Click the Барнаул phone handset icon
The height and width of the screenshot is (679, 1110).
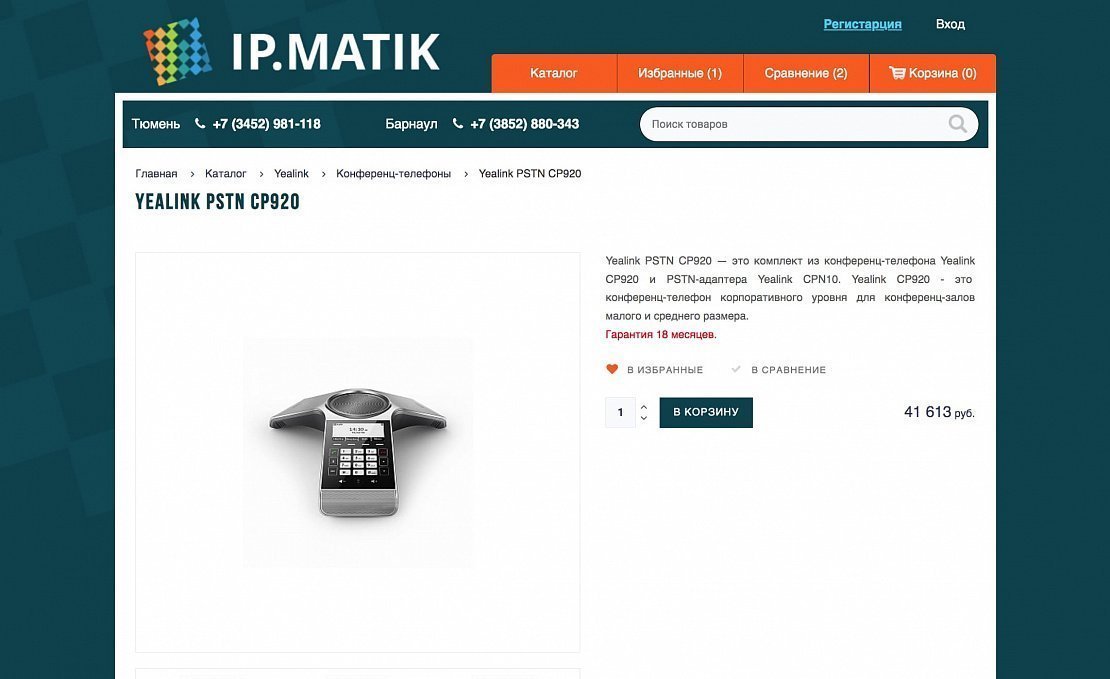pyautogui.click(x=458, y=123)
